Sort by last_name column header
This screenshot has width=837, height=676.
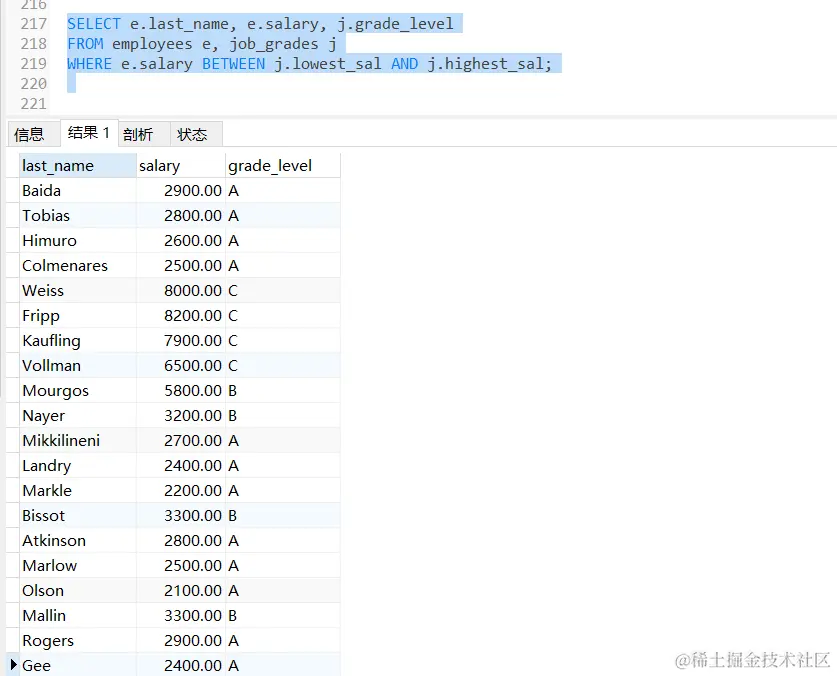click(77, 166)
